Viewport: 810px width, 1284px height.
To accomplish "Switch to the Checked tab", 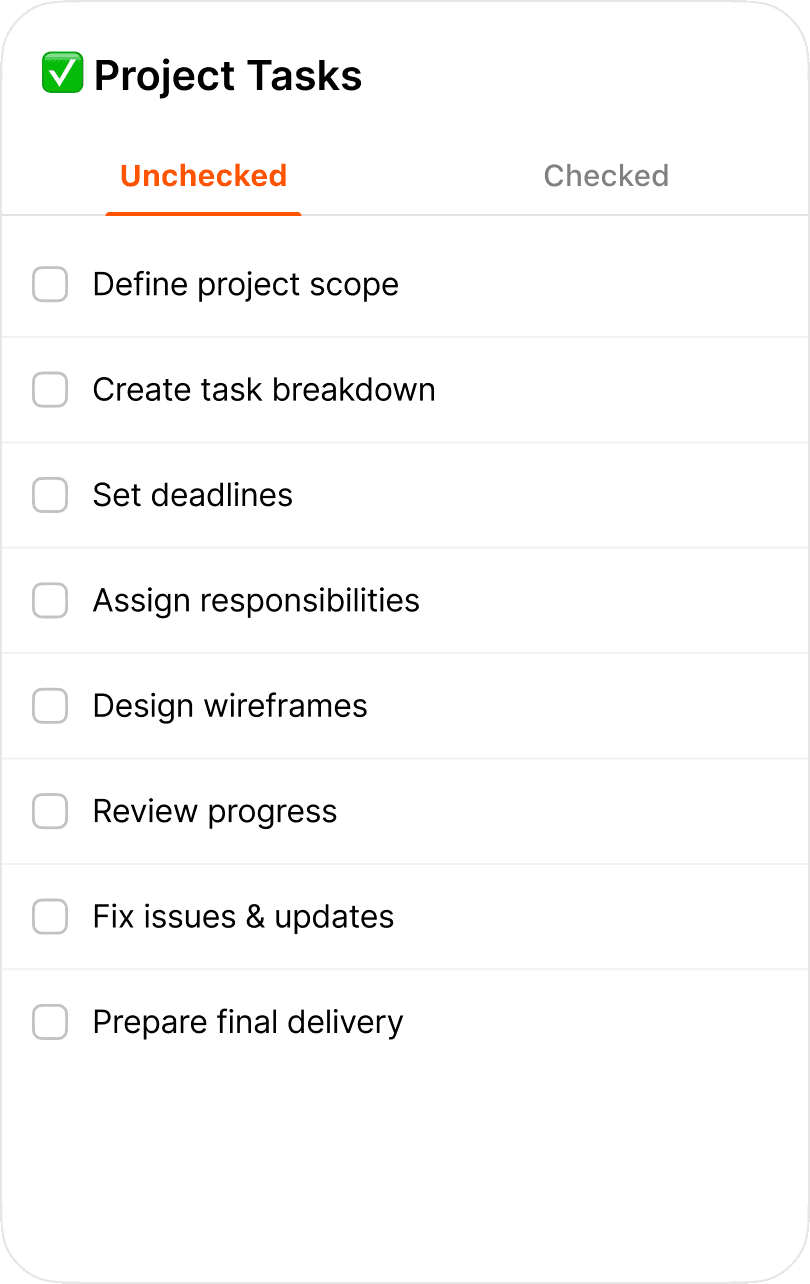I will pyautogui.click(x=606, y=176).
